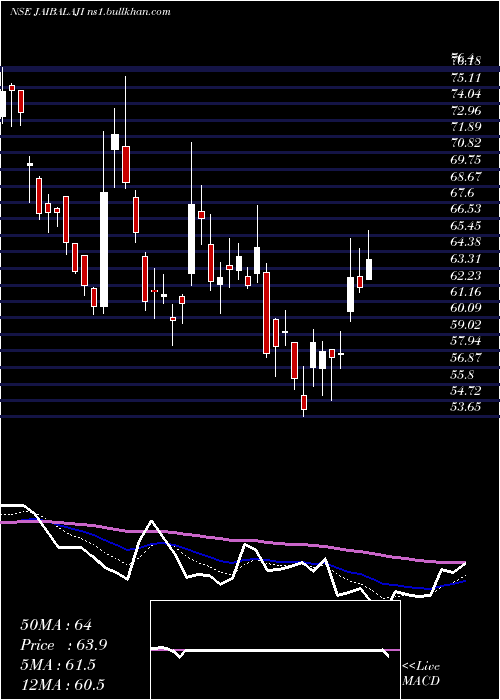Open the Live MACD inset chart

tap(275, 650)
